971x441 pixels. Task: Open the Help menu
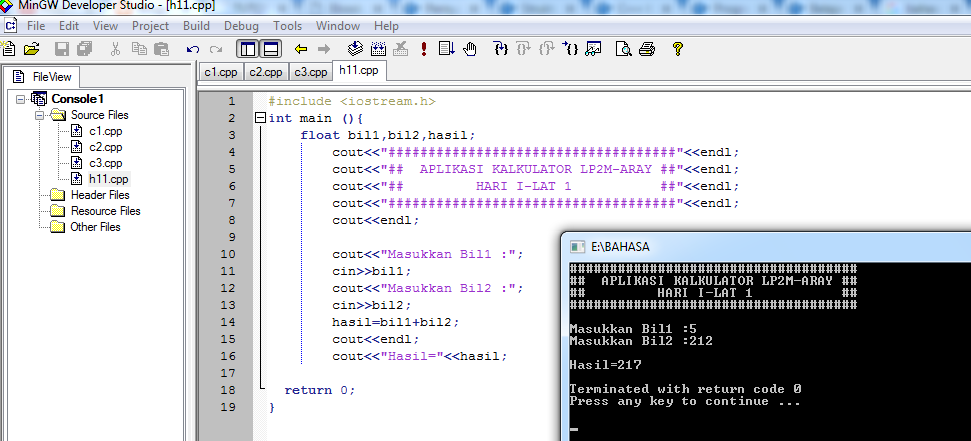pos(386,26)
